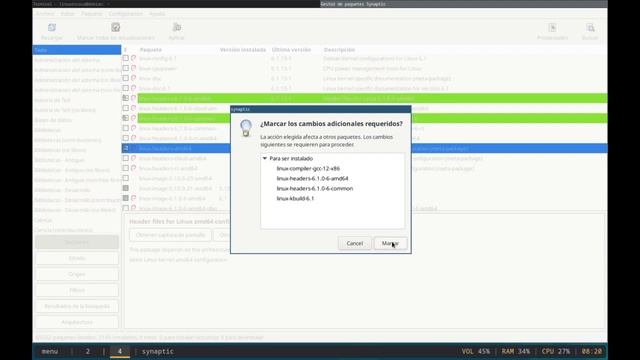The image size is (640, 360).
Task: Toggle checkbox for linux-doc-6.1 package
Action: pyautogui.click(x=126, y=88)
